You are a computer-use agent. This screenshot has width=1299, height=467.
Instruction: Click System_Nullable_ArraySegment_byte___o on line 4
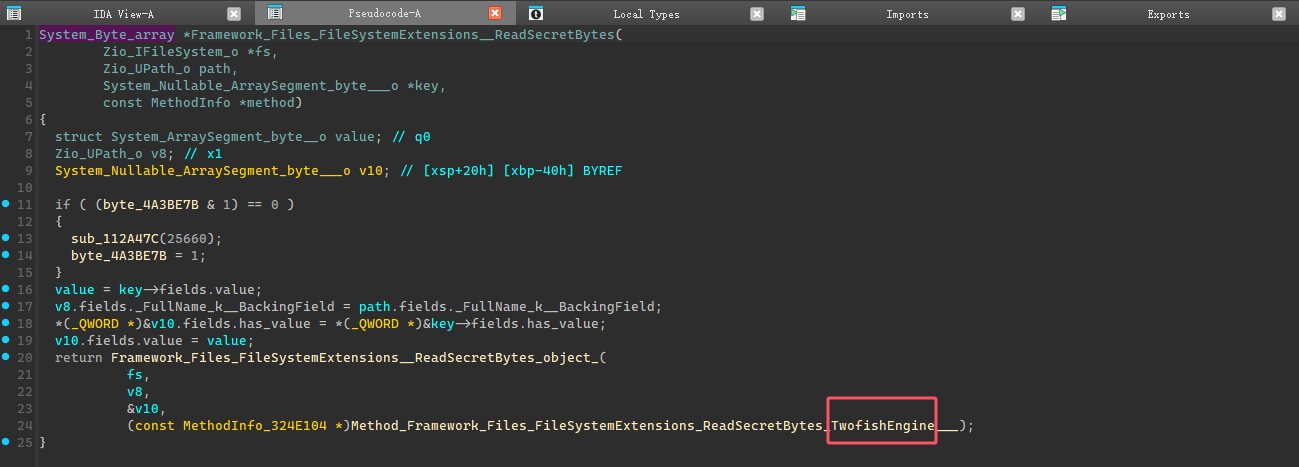coord(251,86)
